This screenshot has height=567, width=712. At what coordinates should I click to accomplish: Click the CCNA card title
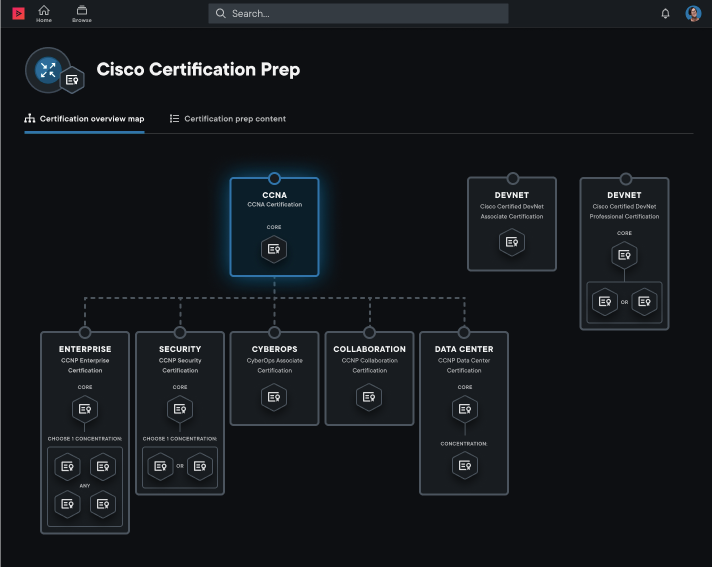(274, 195)
